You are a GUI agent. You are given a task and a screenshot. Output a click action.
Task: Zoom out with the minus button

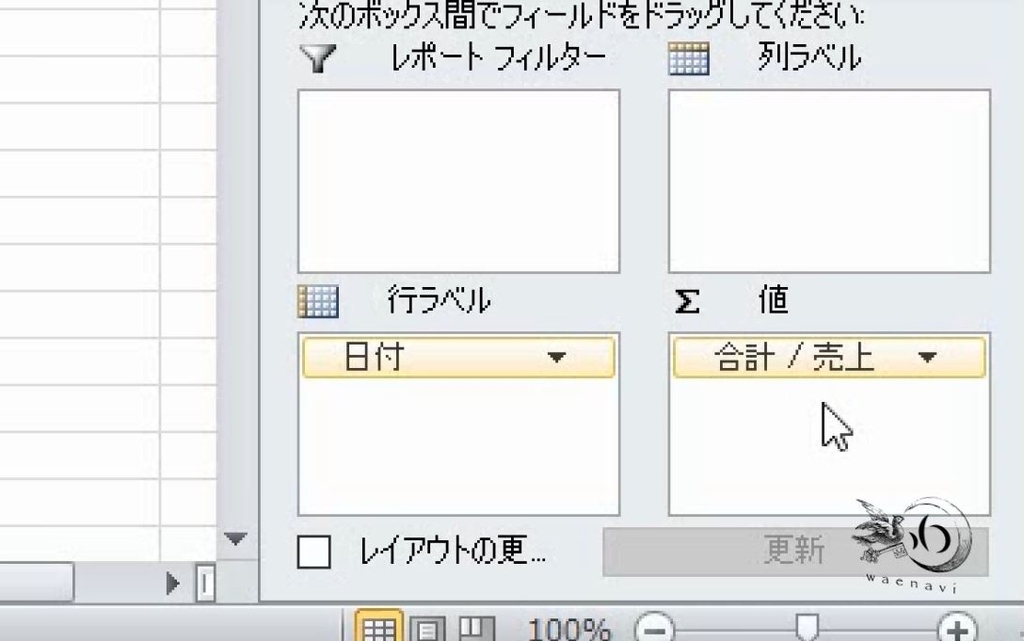pyautogui.click(x=654, y=629)
